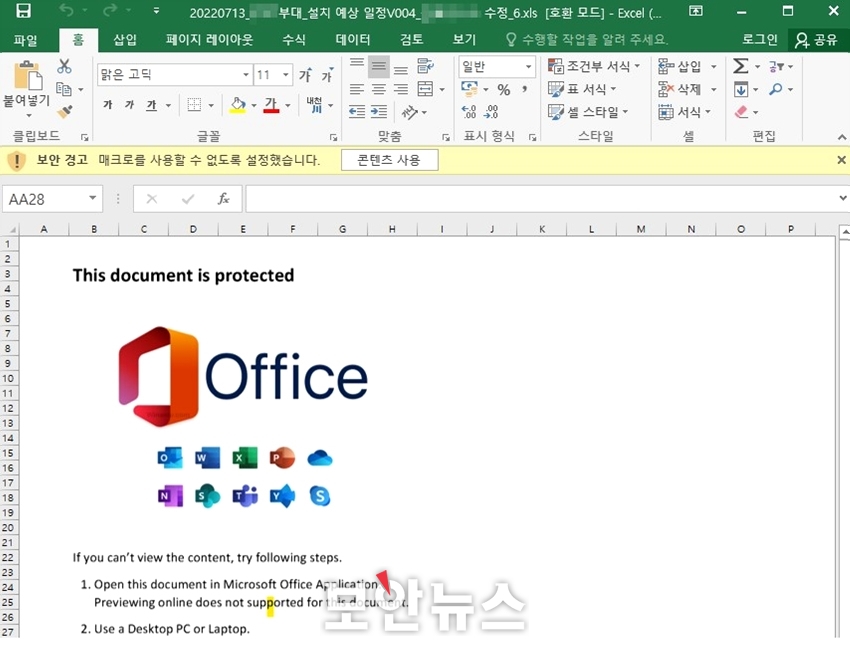Increase the cell indent
The height and width of the screenshot is (646, 850).
coord(379,112)
